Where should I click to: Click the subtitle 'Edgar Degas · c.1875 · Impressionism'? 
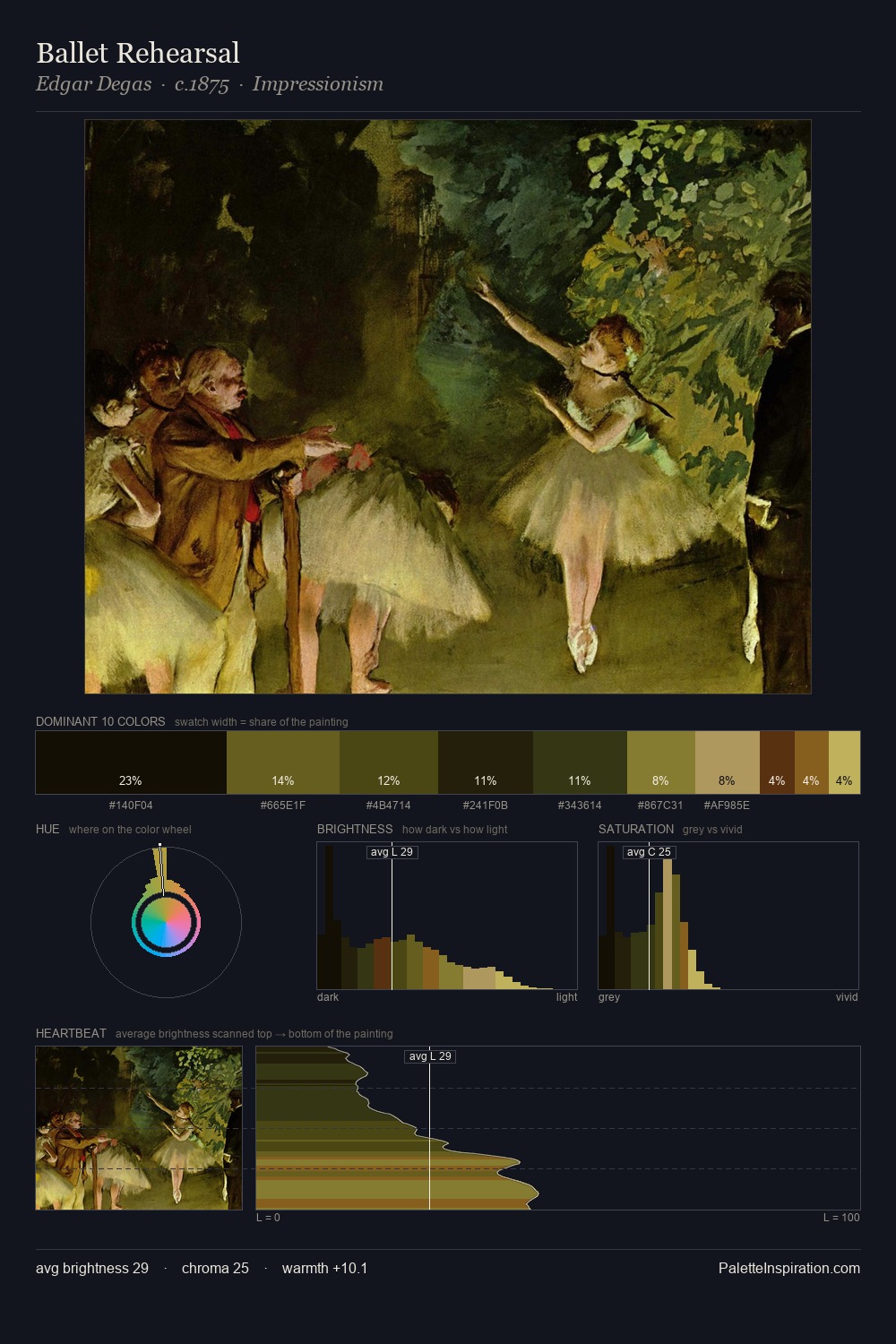tap(210, 84)
